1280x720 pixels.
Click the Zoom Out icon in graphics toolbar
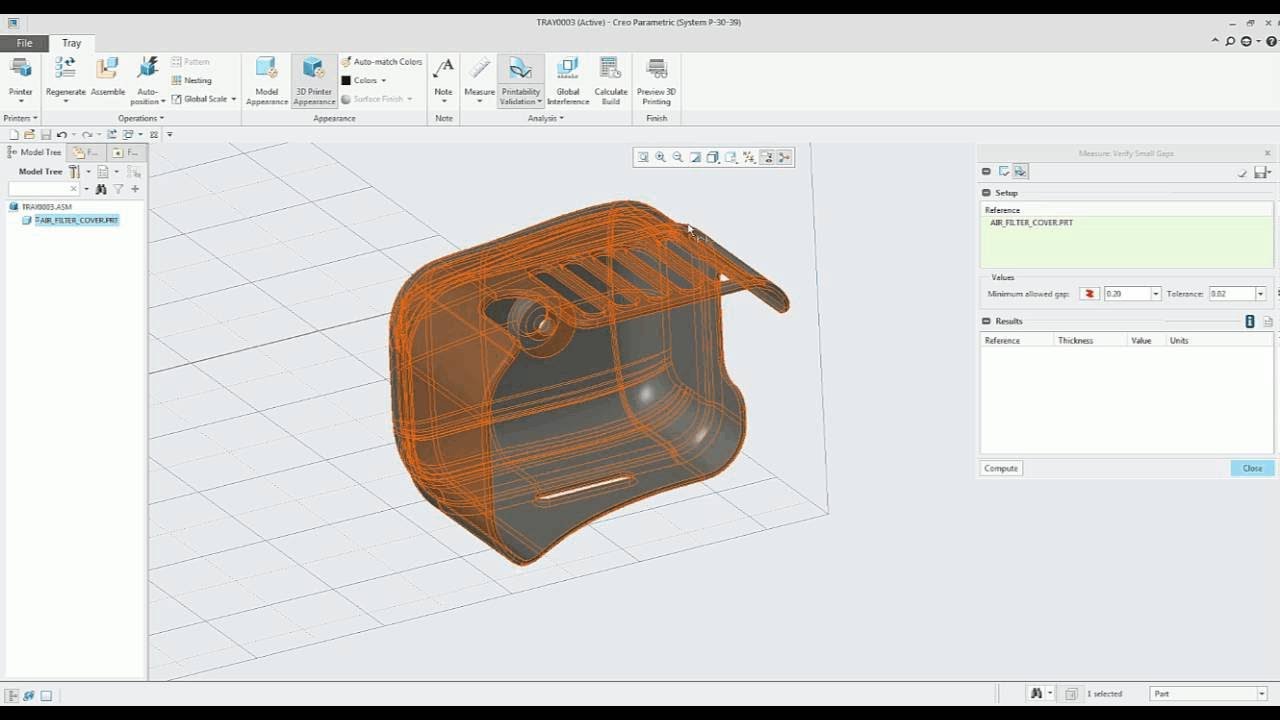pos(678,157)
